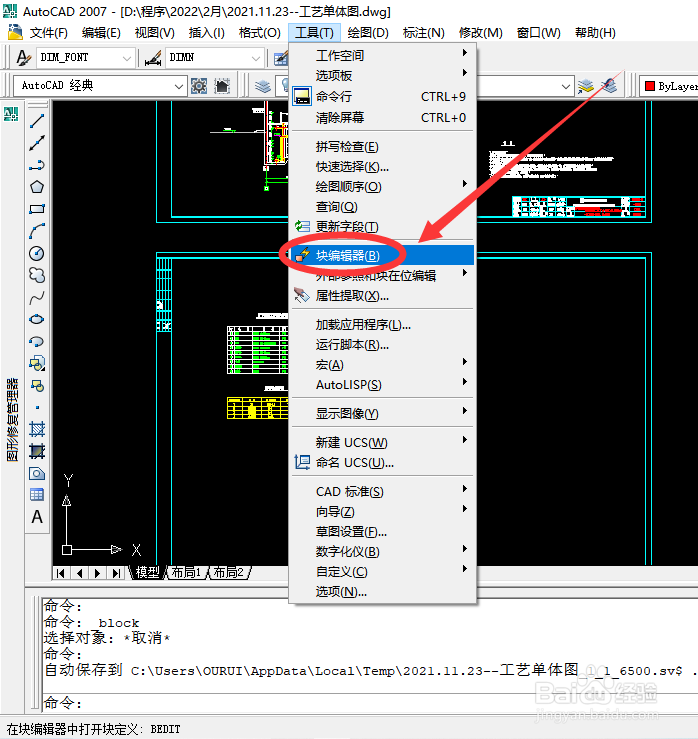Open the ByLayer color dropdown
Image resolution: width=698 pixels, height=739 pixels.
click(669, 86)
